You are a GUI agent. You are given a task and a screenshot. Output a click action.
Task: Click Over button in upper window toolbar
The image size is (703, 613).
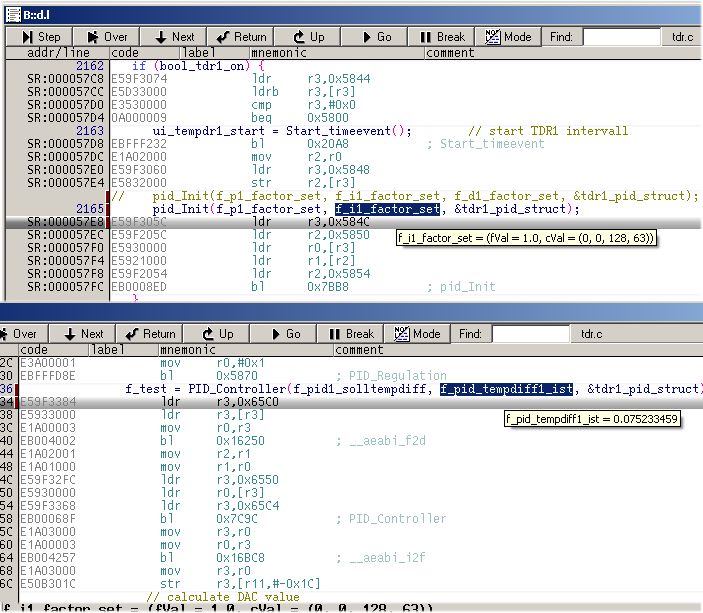pos(107,37)
